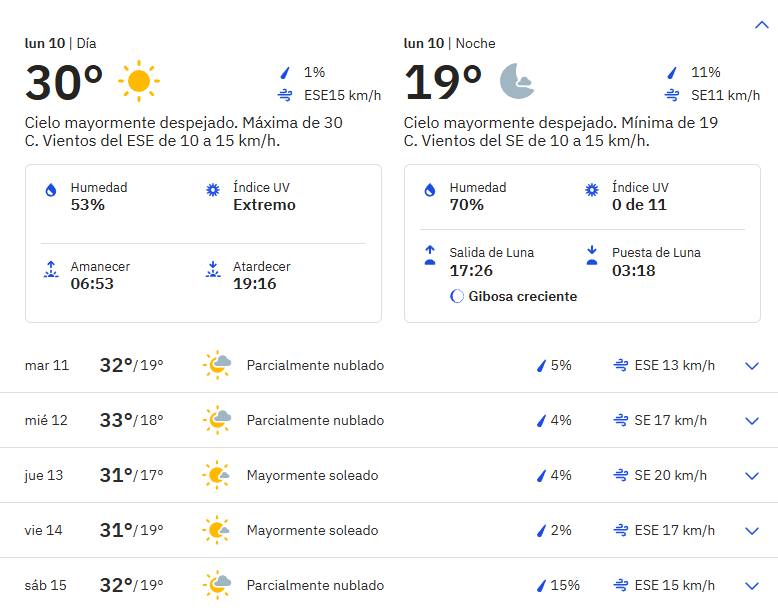Image resolution: width=778 pixels, height=608 pixels.
Task: Click the Parcialmente nublado text for sáb 15
Action: pyautogui.click(x=316, y=586)
